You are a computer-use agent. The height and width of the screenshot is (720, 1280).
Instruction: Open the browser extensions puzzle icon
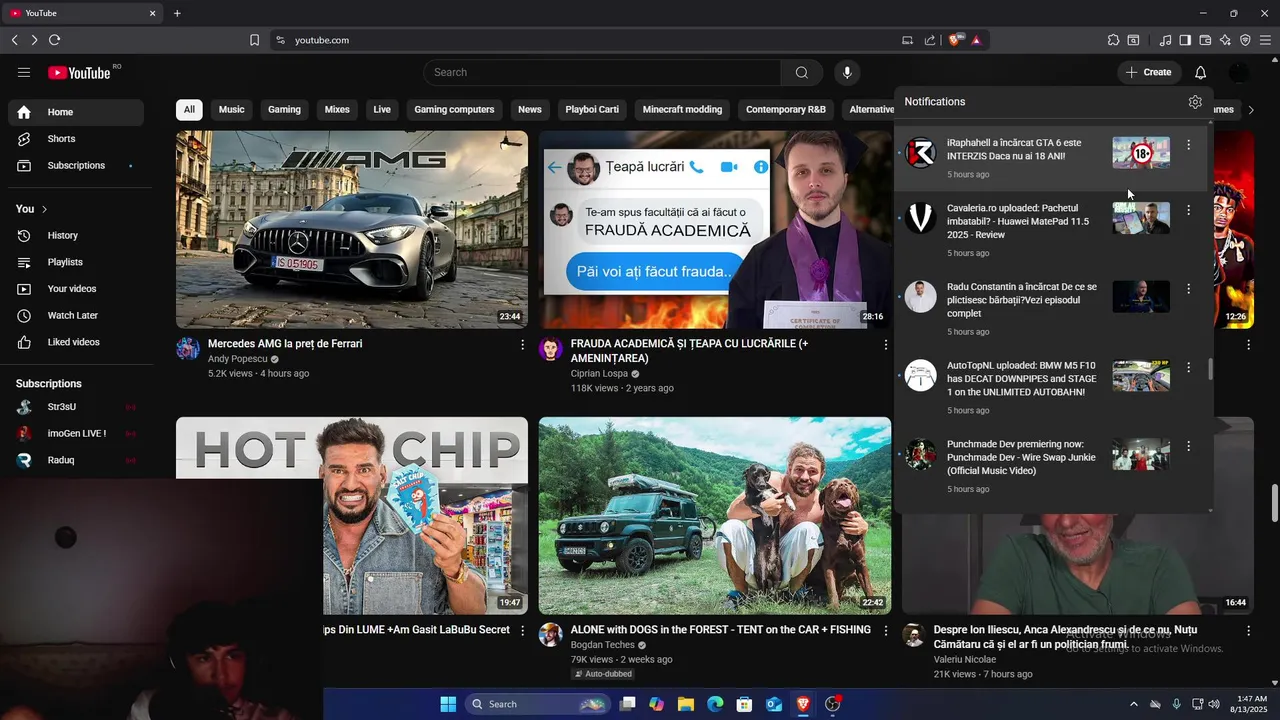point(1113,40)
